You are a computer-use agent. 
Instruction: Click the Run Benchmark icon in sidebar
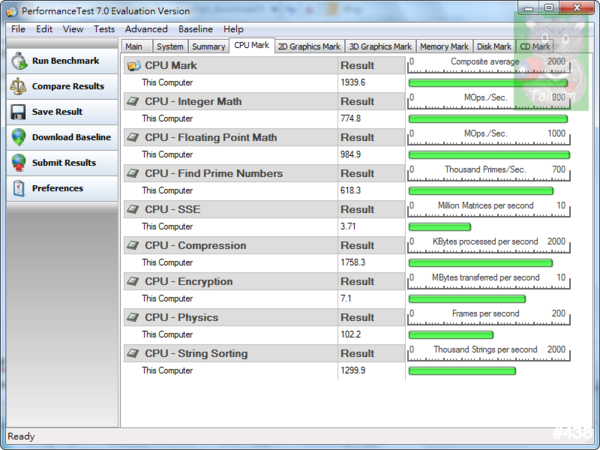tap(18, 61)
